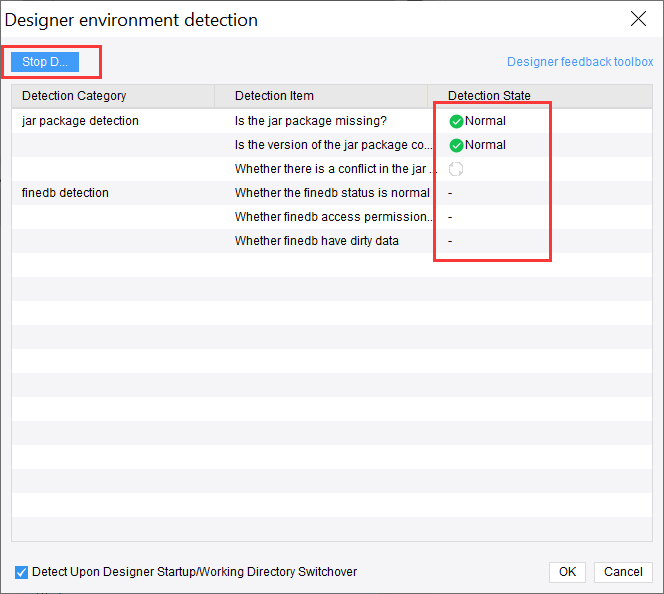Select 'Is the version of the jar package' row
The width and height of the screenshot is (664, 594).
[332, 145]
